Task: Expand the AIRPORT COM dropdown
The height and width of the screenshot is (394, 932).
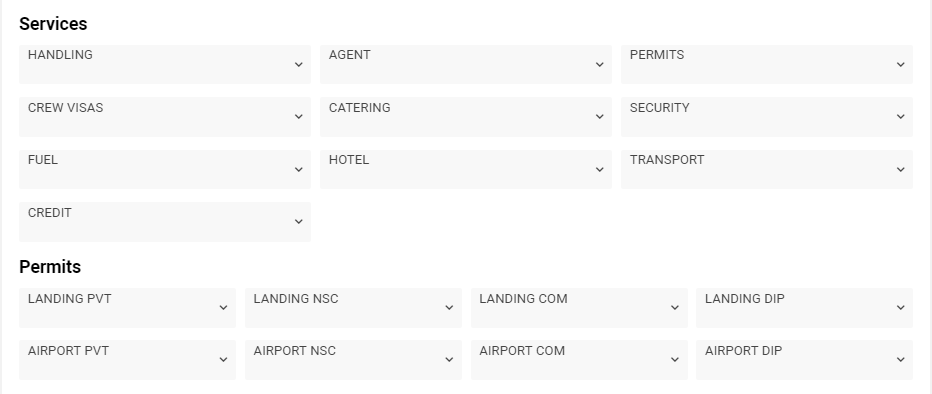Action: 579,360
